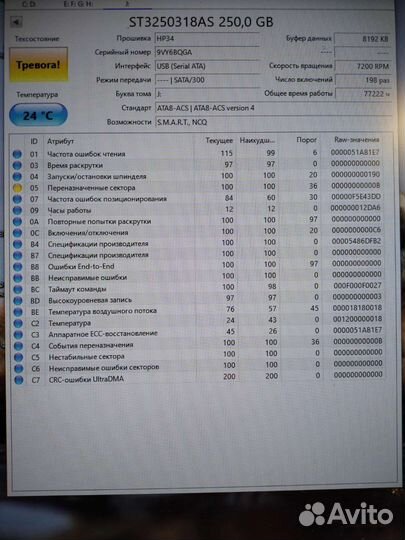Click the Атрибут column header
405x540 pixels.
pos(60,142)
